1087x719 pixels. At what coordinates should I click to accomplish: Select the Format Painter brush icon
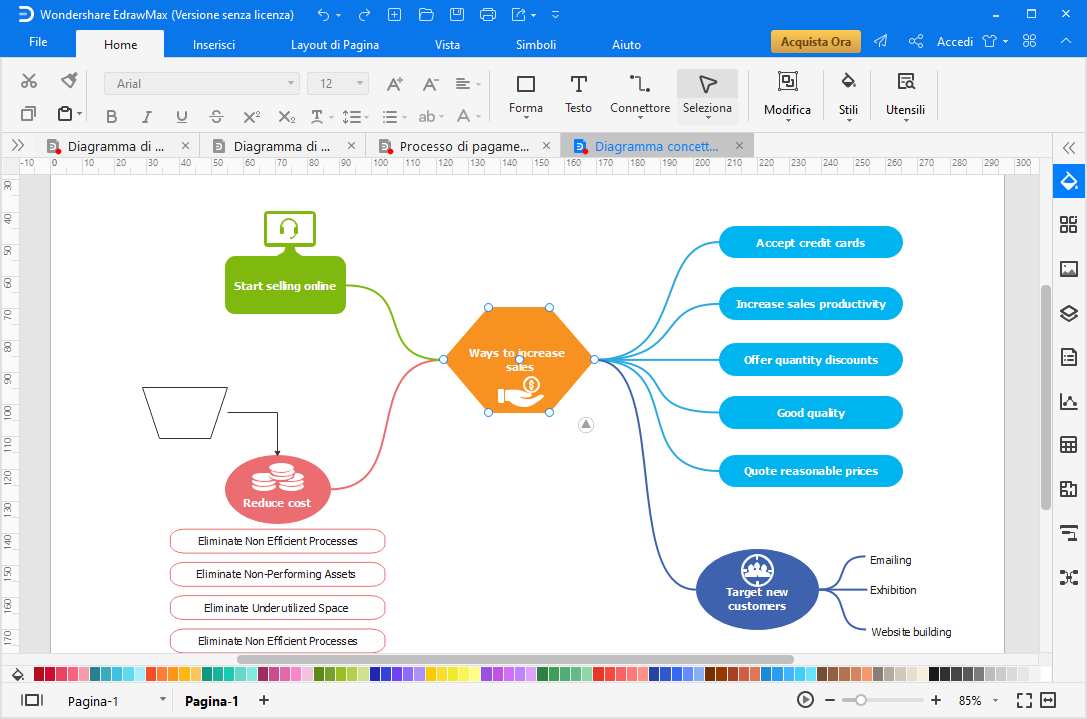tap(69, 81)
